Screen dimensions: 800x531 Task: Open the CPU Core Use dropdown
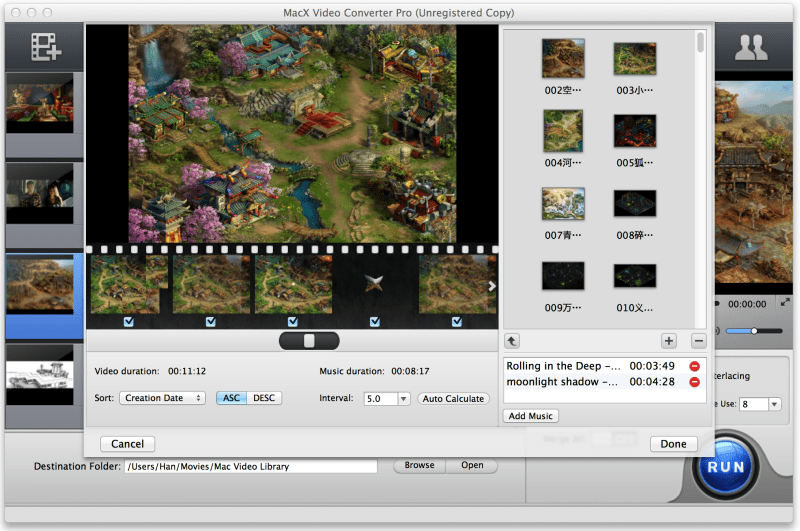[774, 404]
